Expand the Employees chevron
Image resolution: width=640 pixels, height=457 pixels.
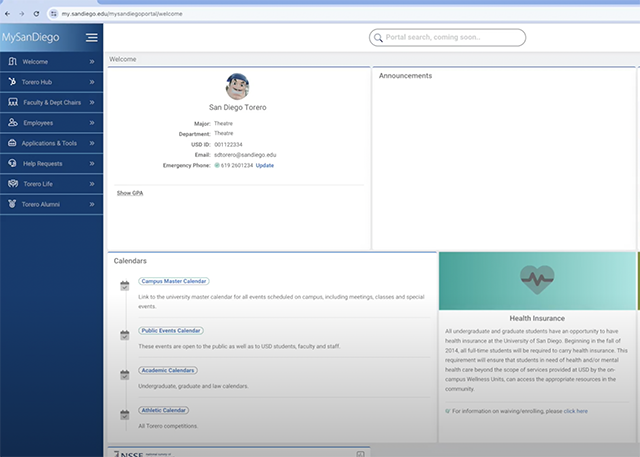tap(92, 123)
